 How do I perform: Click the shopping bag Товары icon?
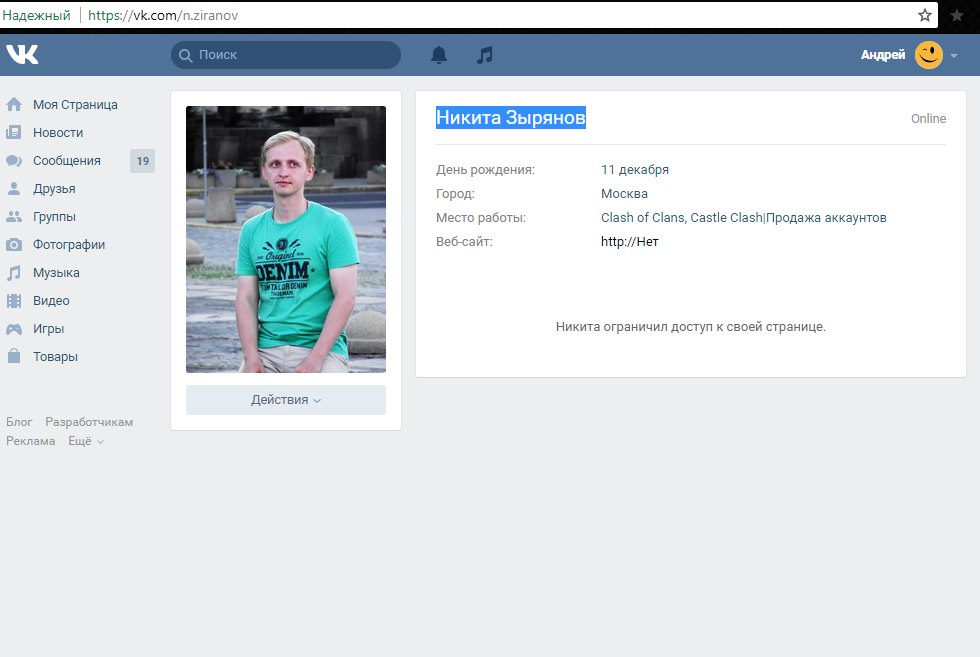[x=14, y=356]
